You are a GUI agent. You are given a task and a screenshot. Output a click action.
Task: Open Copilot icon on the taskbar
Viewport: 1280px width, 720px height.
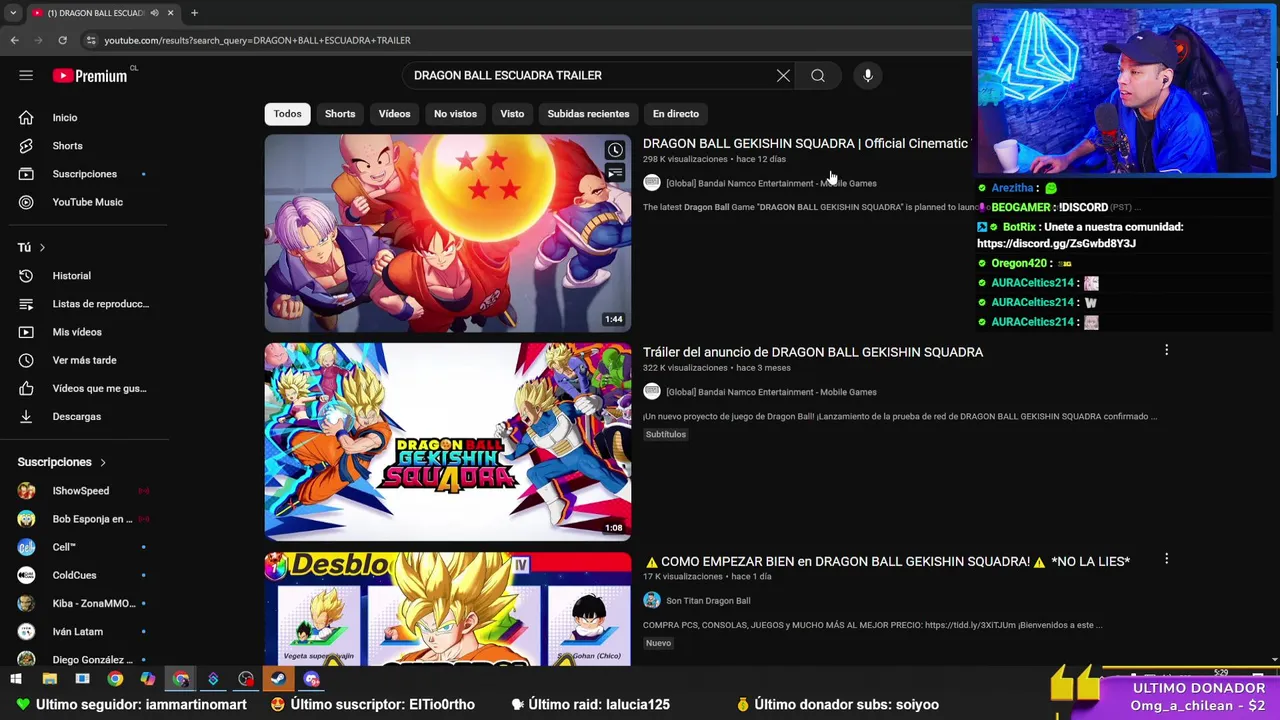[x=148, y=679]
